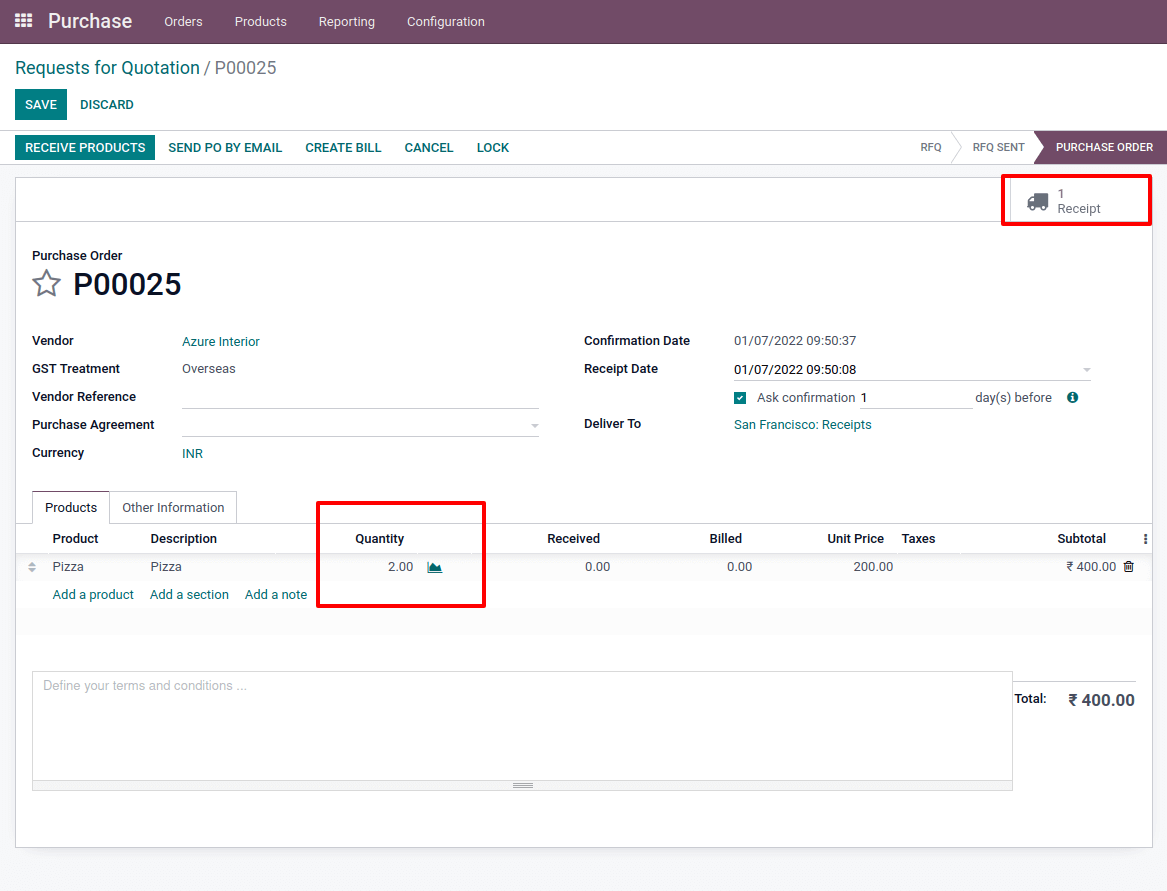
Task: Click the Pizza description cell
Action: click(x=166, y=567)
